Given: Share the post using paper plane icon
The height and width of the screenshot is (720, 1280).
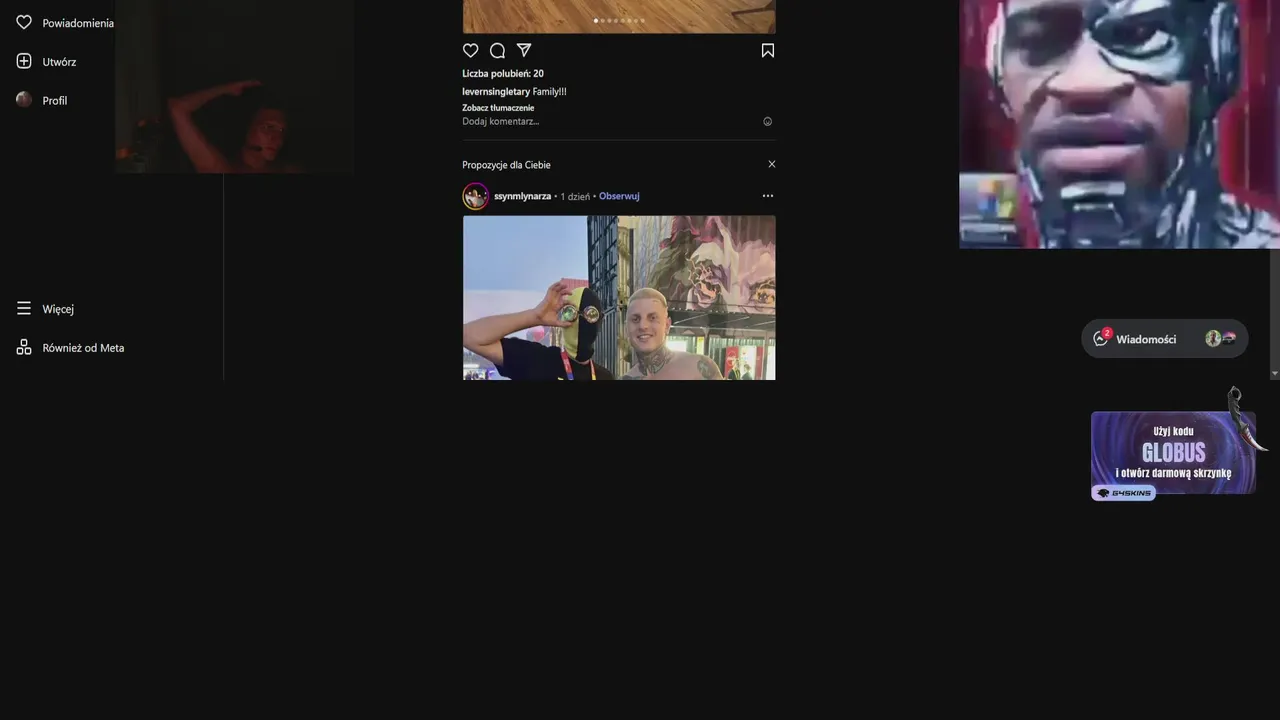Looking at the screenshot, I should pyautogui.click(x=524, y=50).
